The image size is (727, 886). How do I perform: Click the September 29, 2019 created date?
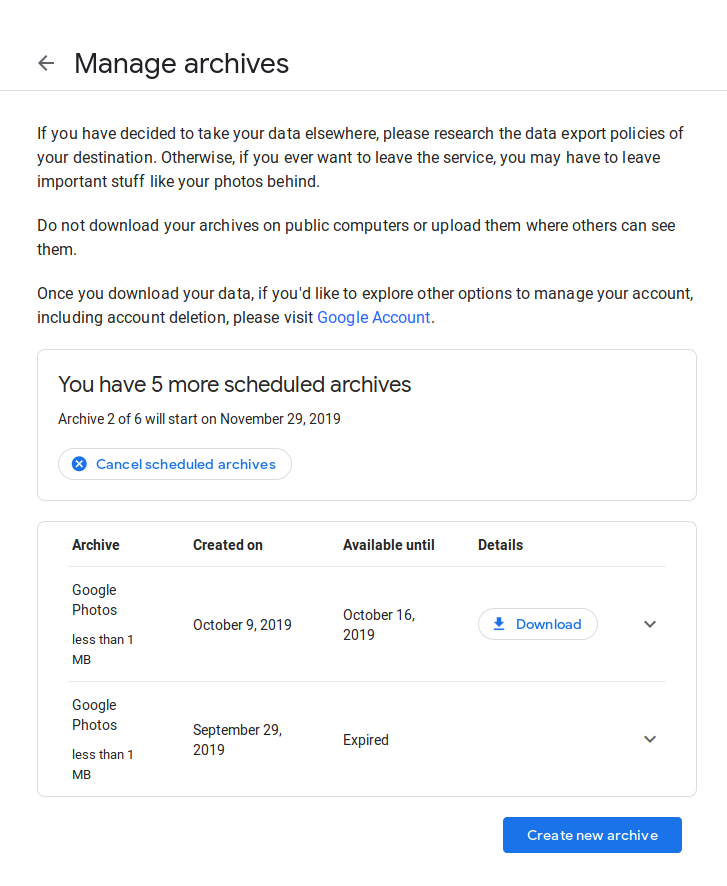pyautogui.click(x=237, y=740)
